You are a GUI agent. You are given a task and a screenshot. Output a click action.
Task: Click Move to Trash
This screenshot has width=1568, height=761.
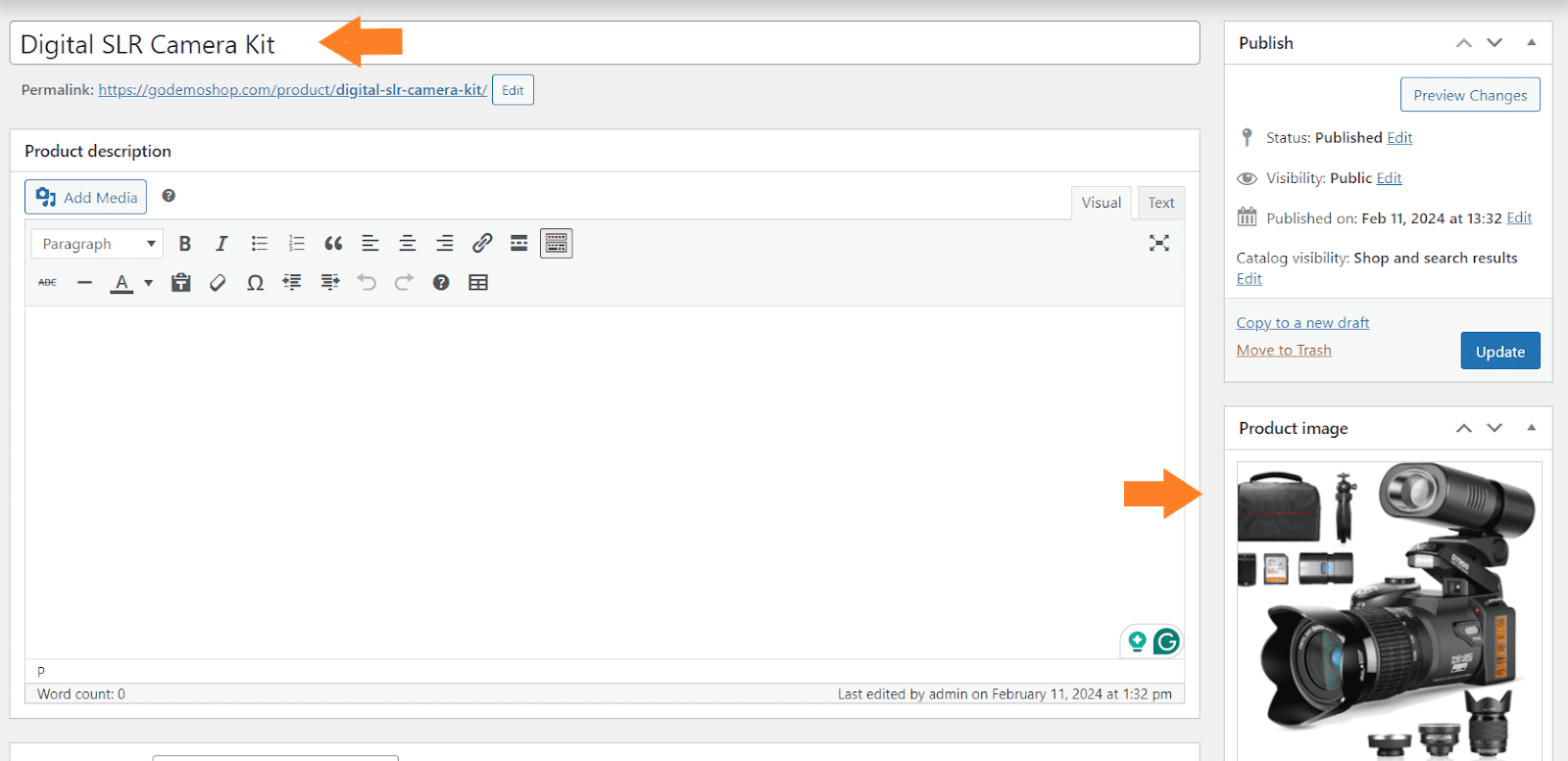coord(1284,350)
